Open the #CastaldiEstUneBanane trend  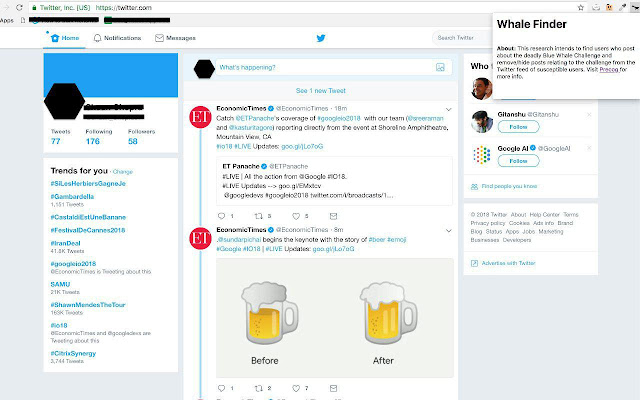coord(88,217)
